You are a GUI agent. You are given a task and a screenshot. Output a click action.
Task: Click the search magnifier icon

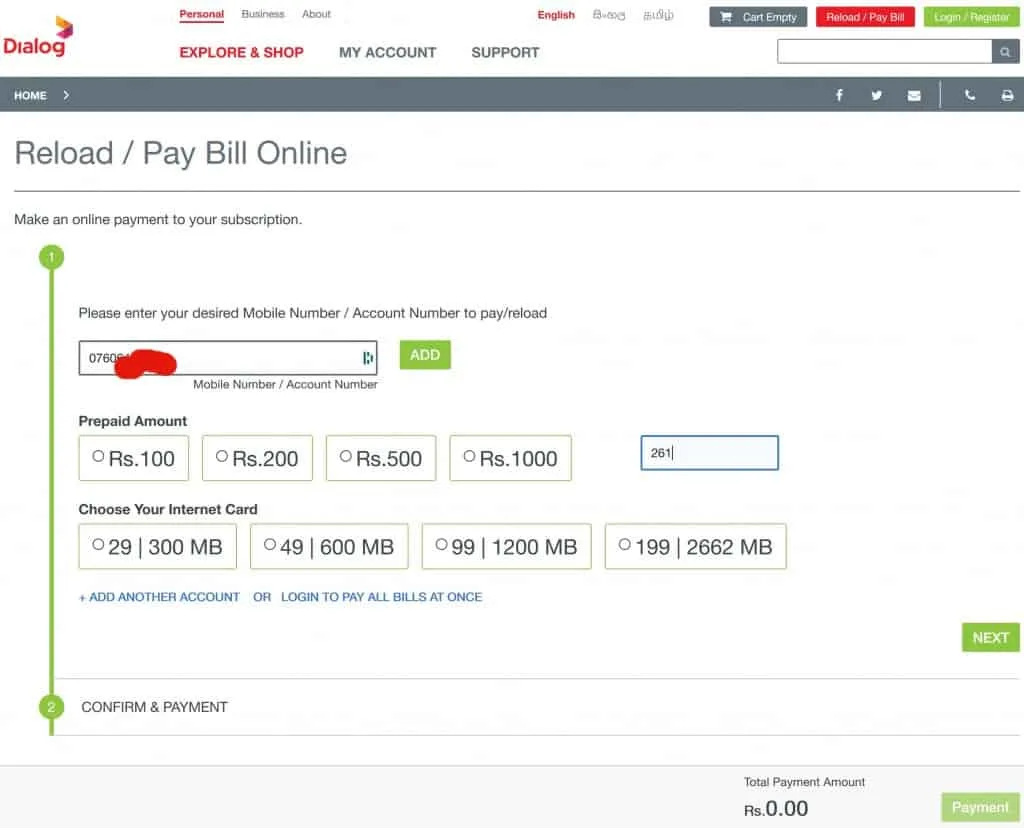pos(1006,52)
